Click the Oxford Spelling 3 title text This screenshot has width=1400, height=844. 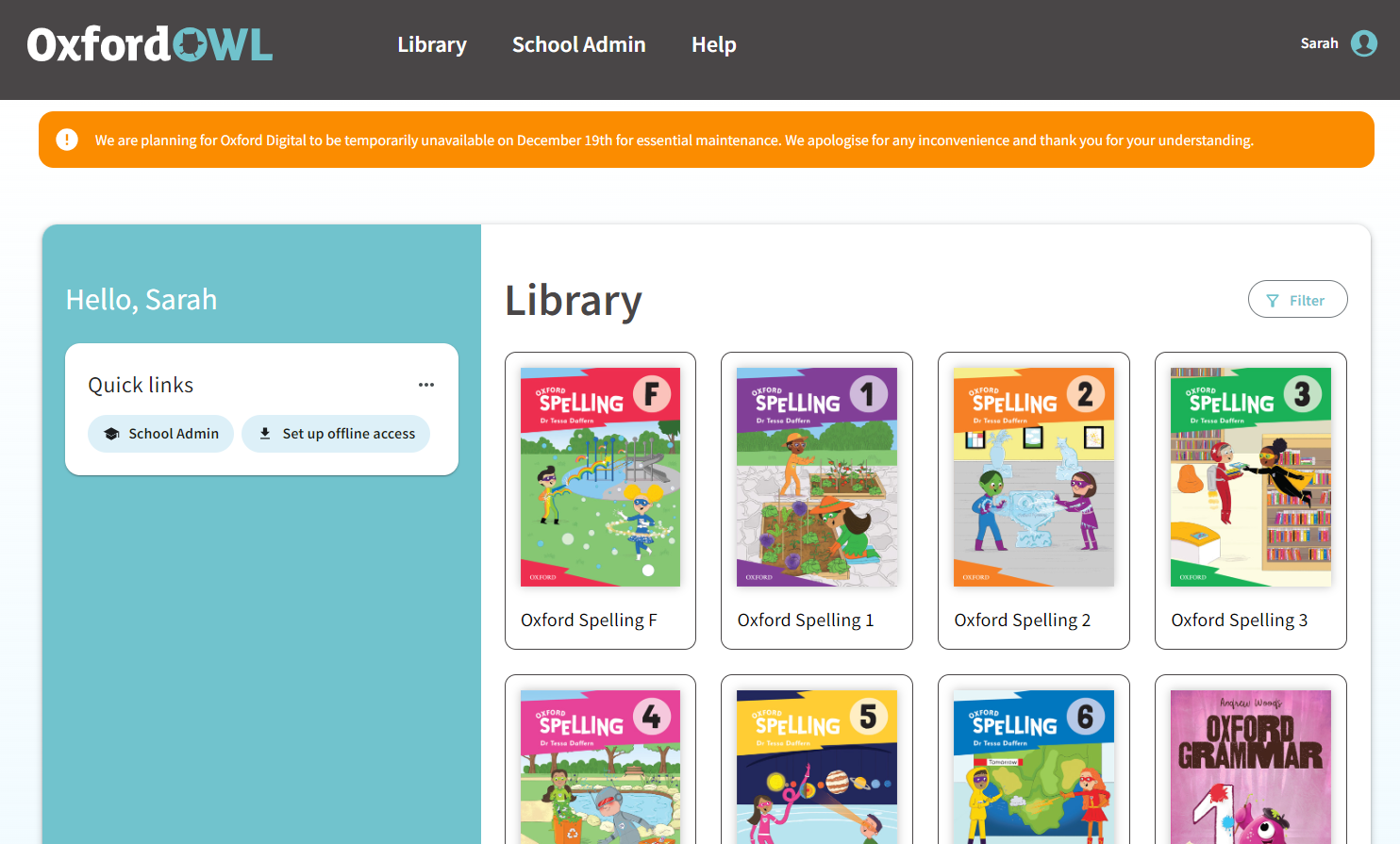pos(1240,621)
